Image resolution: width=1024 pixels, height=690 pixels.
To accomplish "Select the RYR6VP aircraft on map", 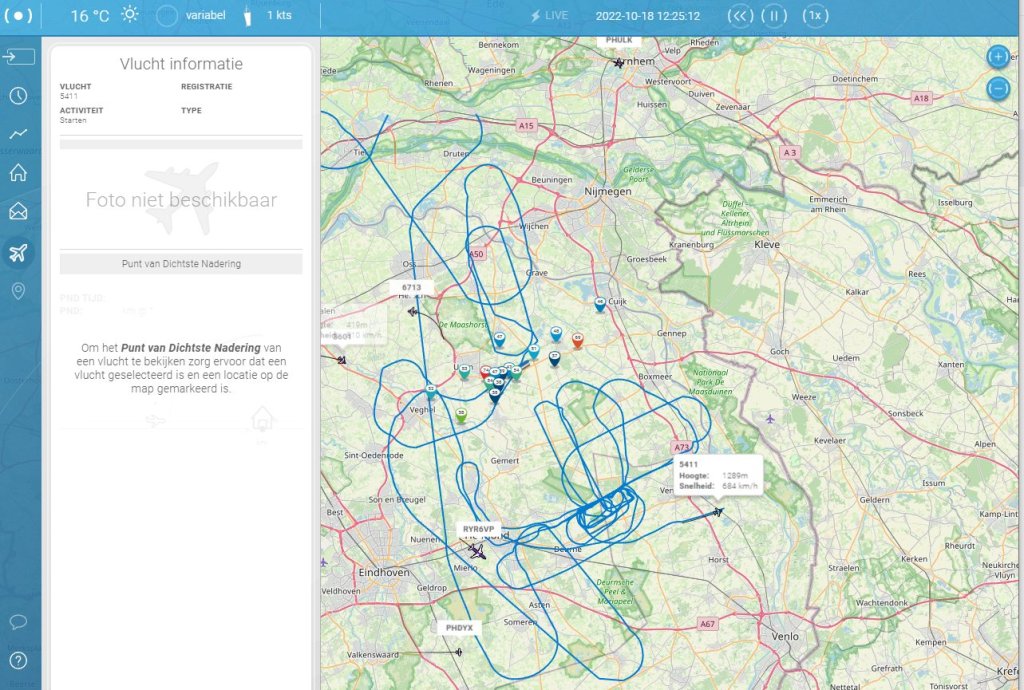I will pyautogui.click(x=478, y=549).
